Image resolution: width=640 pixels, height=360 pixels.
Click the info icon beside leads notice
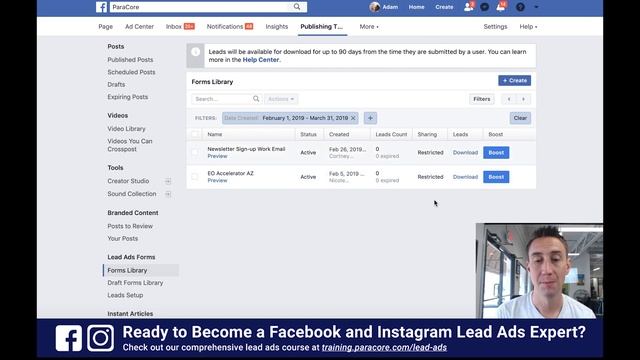(x=196, y=52)
